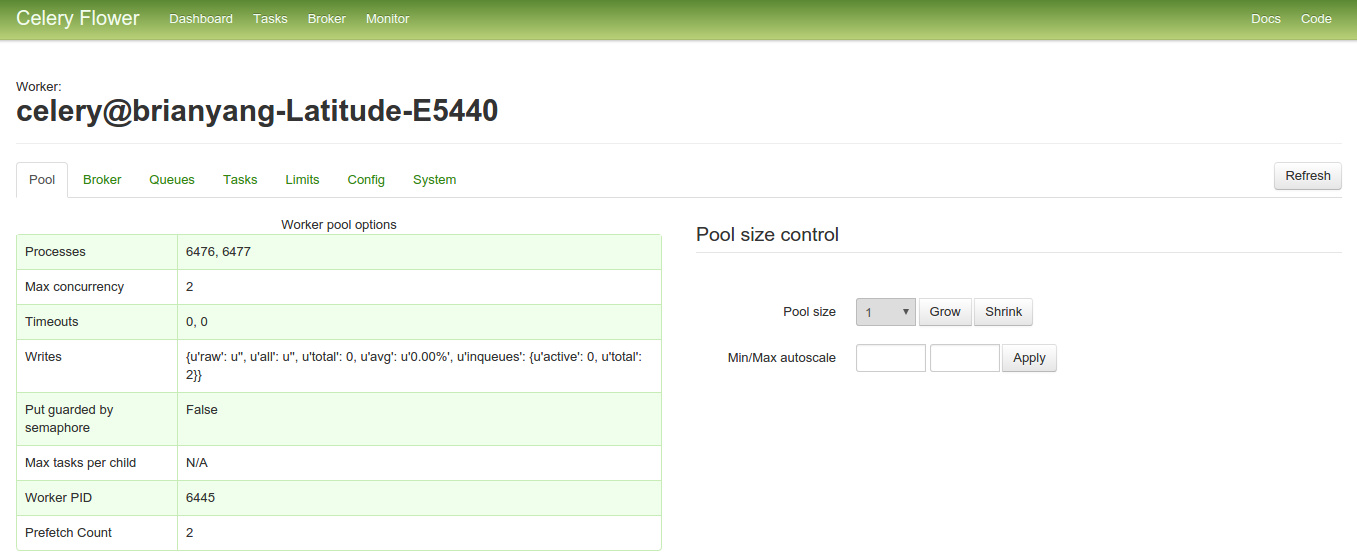Click the Worker PID value 6445
The height and width of the screenshot is (560, 1357).
coord(200,498)
